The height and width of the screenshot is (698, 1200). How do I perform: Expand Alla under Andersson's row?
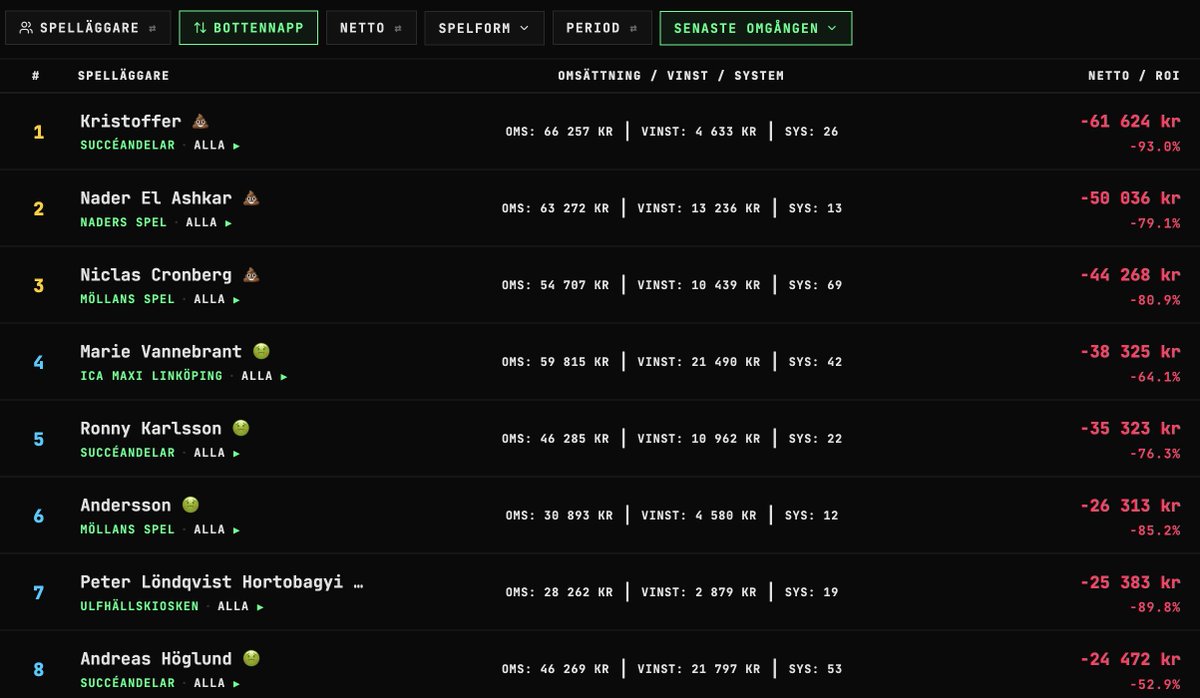tap(217, 530)
